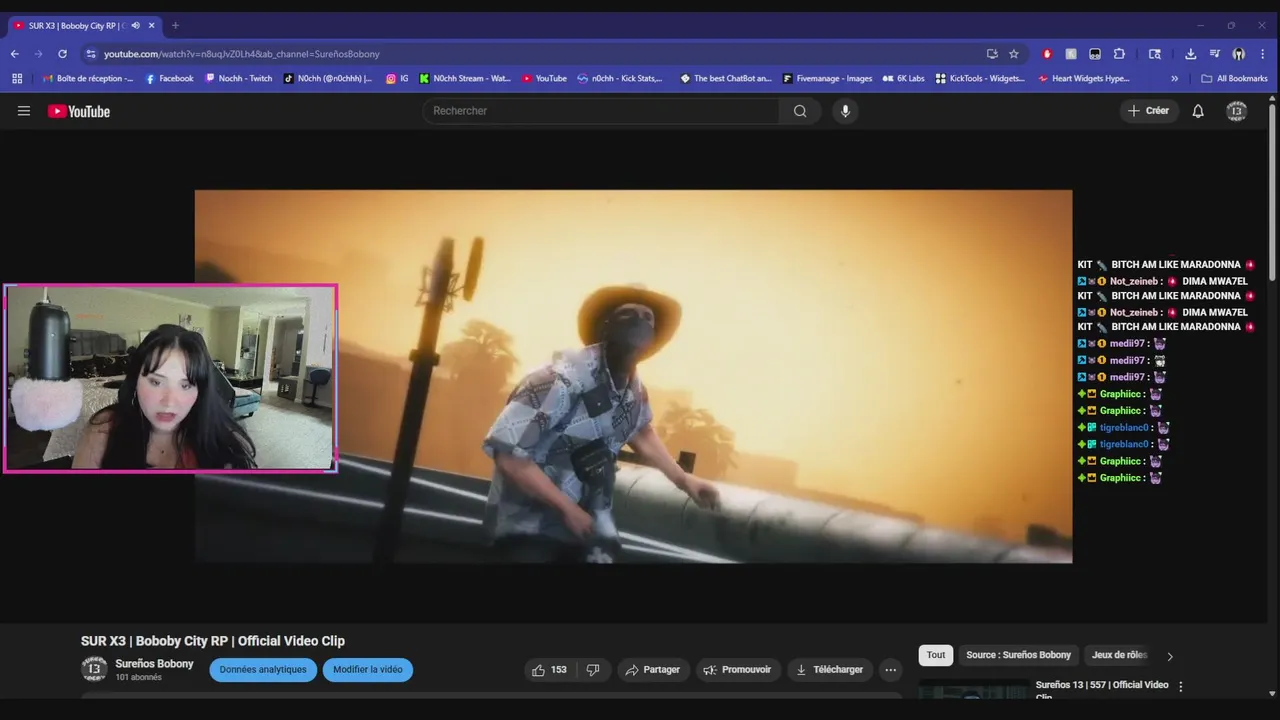Image resolution: width=1280 pixels, height=720 pixels.
Task: Install app icon in address bar
Action: 992,54
